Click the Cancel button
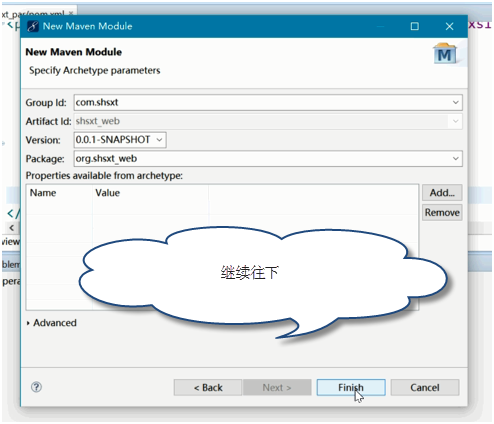The width and height of the screenshot is (494, 424). [x=425, y=387]
